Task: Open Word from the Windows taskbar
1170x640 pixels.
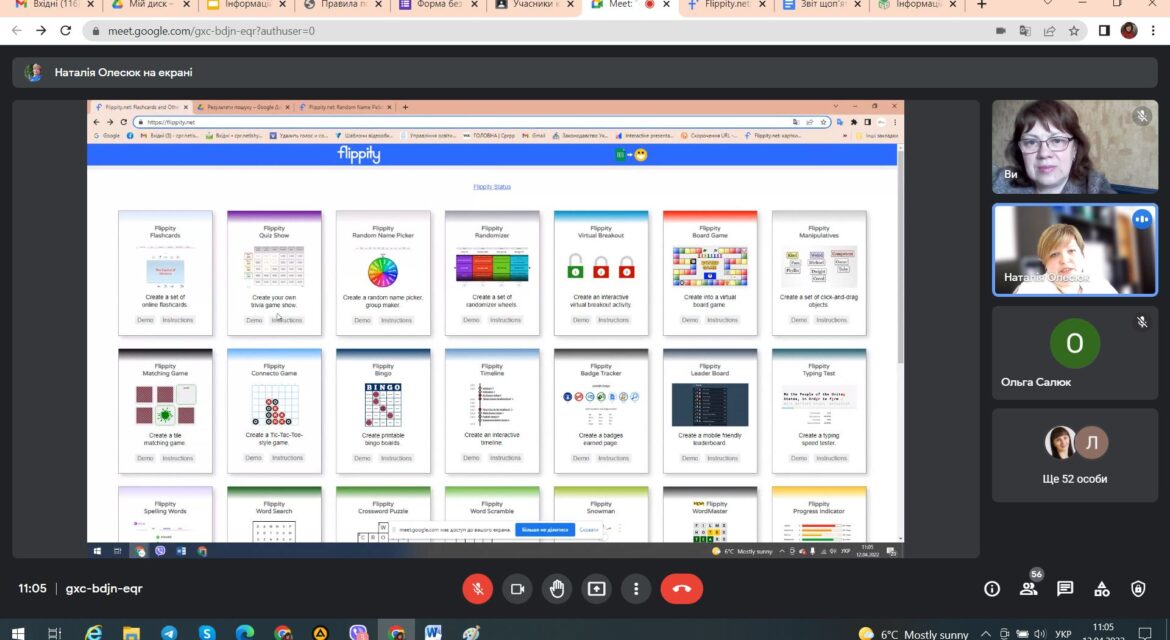Action: pos(433,633)
